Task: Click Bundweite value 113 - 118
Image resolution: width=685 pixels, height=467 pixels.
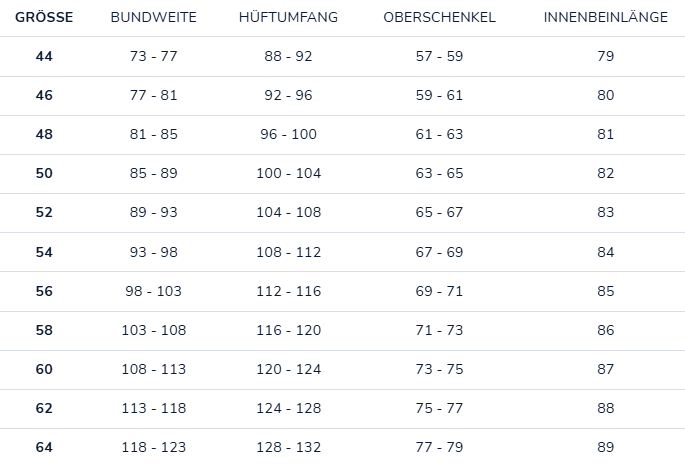Action: pos(153,408)
